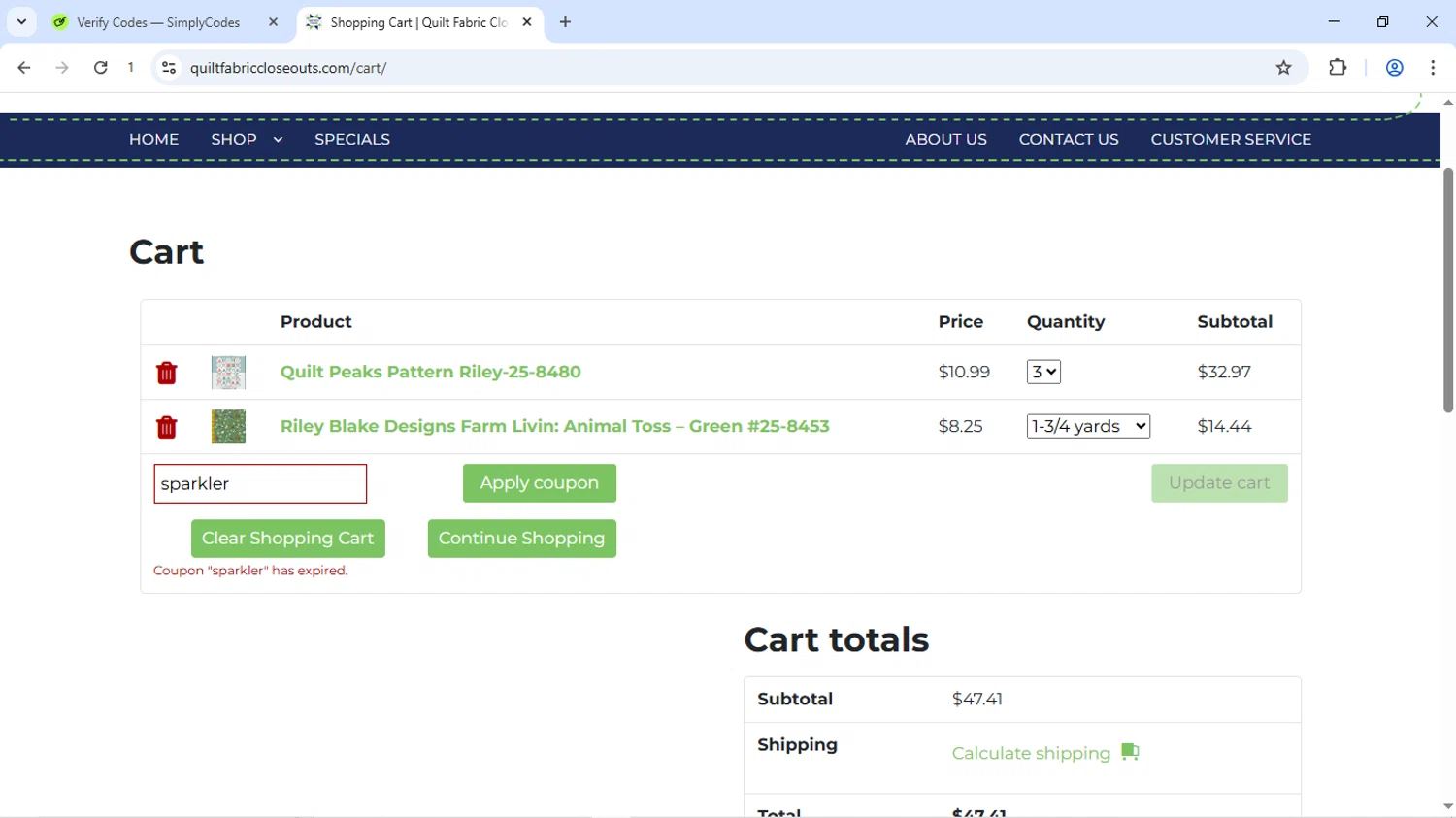Click Apply coupon button
Viewport: 1456px width, 818px height.
(540, 483)
